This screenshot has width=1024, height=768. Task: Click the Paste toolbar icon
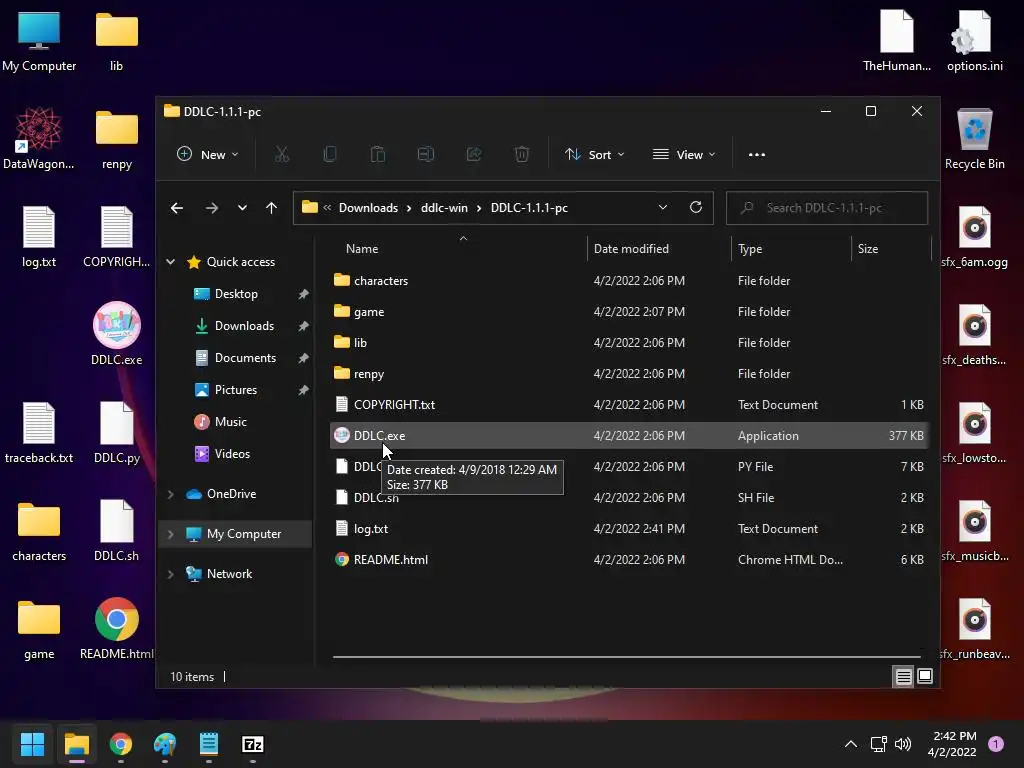(x=377, y=155)
